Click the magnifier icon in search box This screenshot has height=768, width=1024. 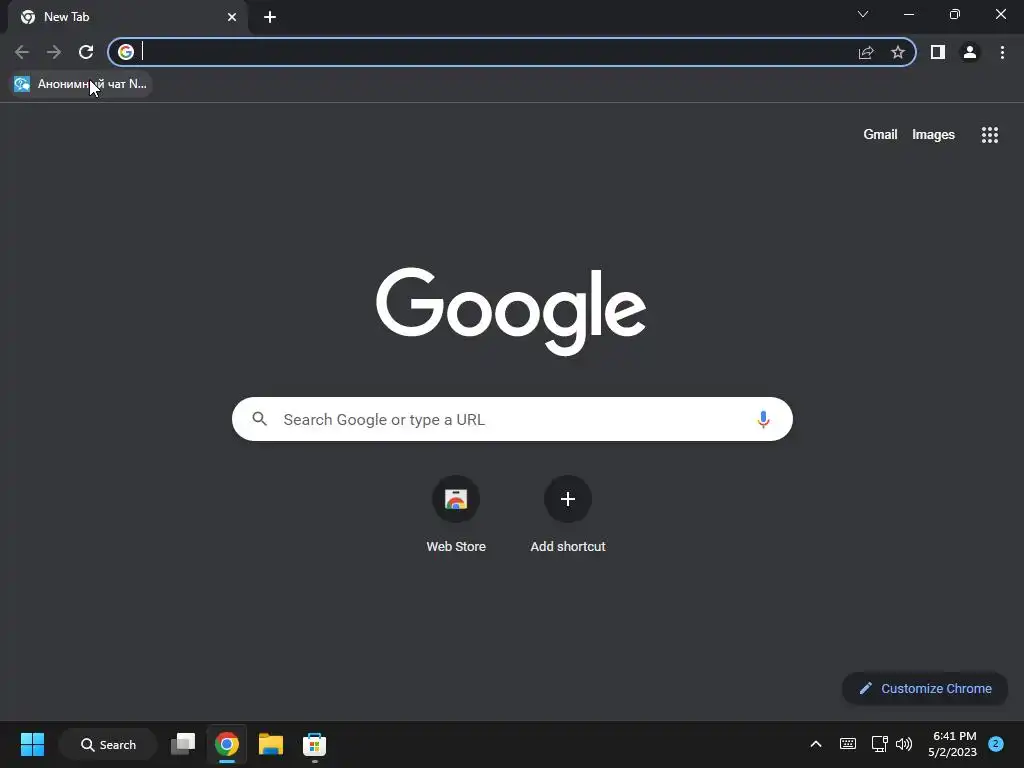[259, 419]
